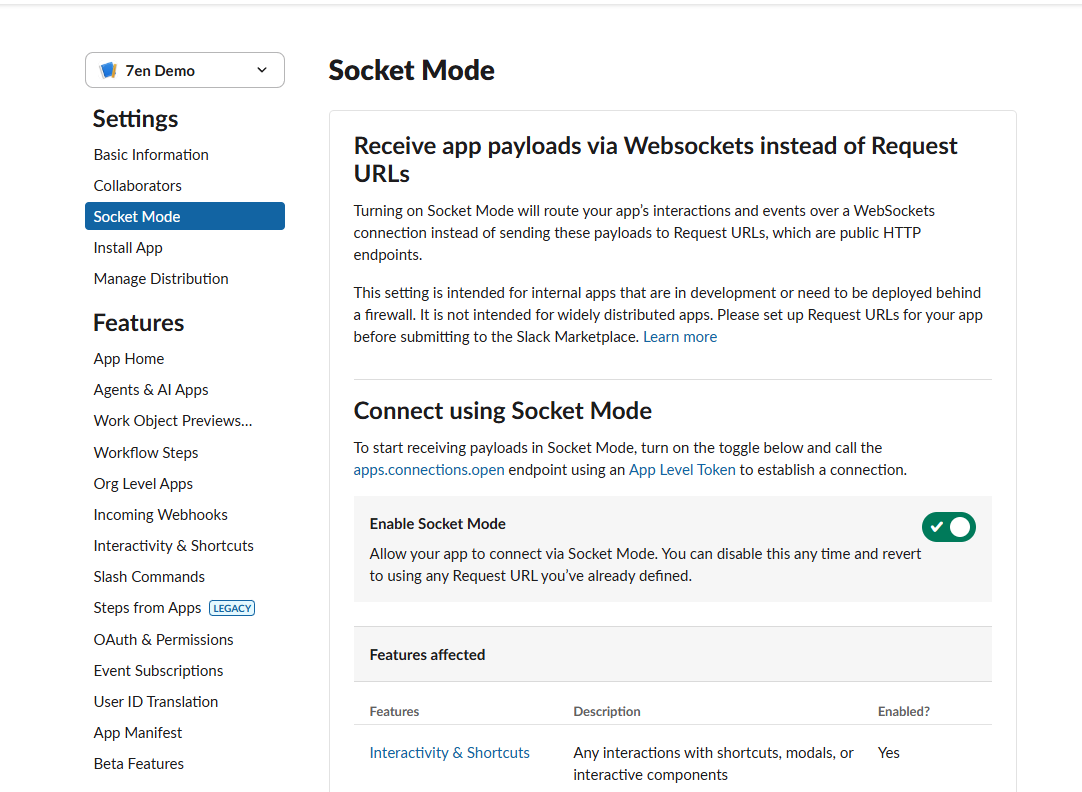Open Interactivity & Shortcuts table link
Image resolution: width=1082 pixels, height=792 pixels.
point(450,753)
